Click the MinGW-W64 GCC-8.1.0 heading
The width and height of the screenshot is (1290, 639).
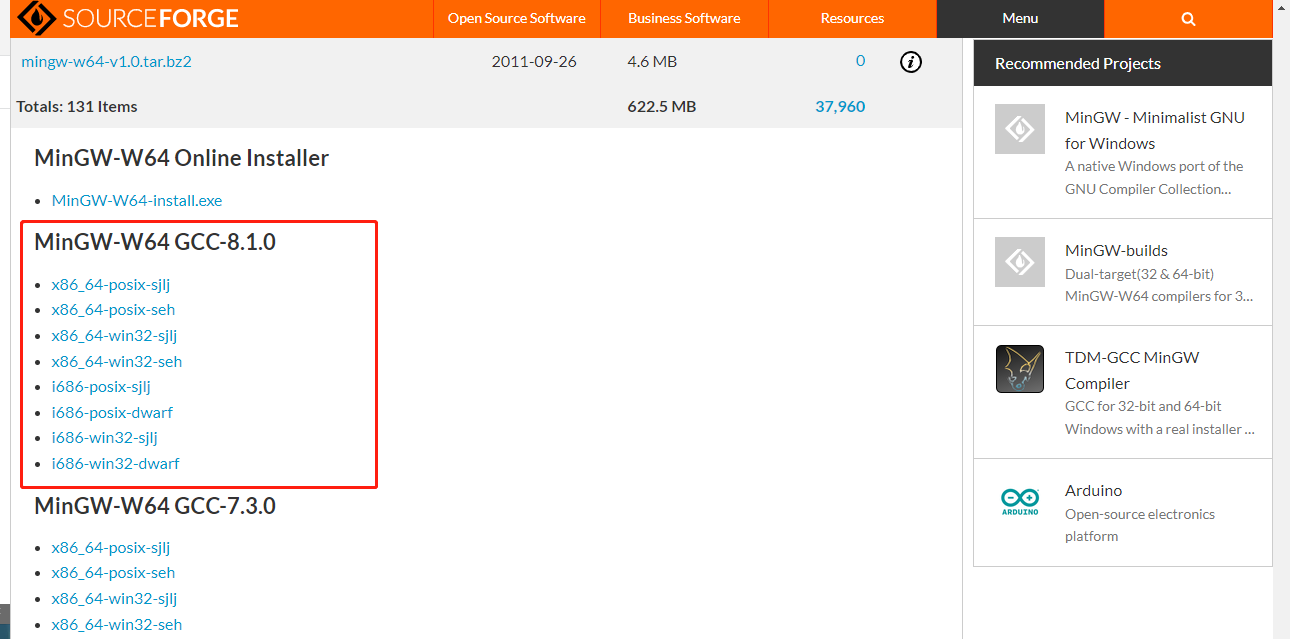pyautogui.click(x=155, y=242)
